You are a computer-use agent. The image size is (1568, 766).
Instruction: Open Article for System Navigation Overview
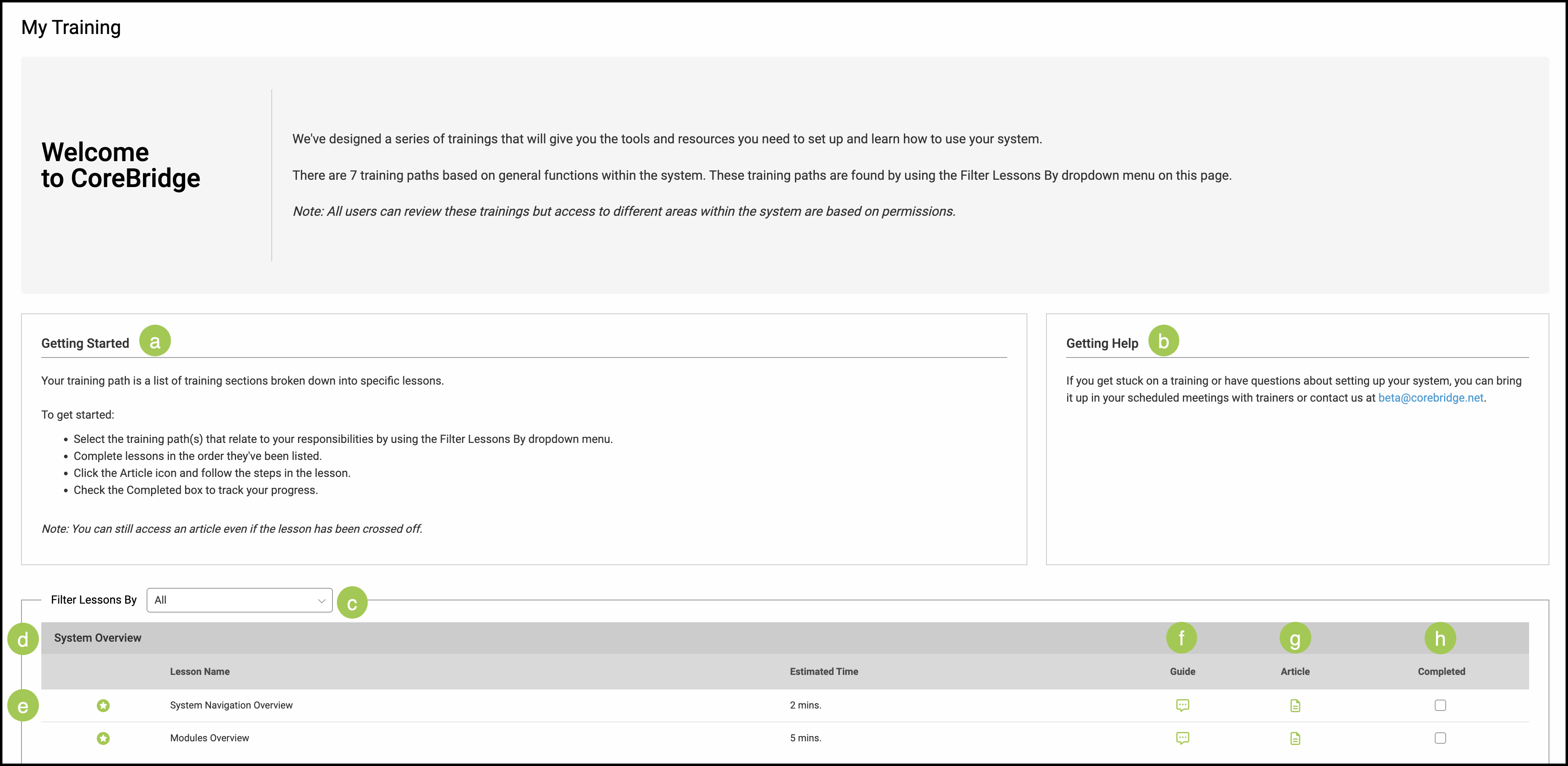coord(1295,706)
